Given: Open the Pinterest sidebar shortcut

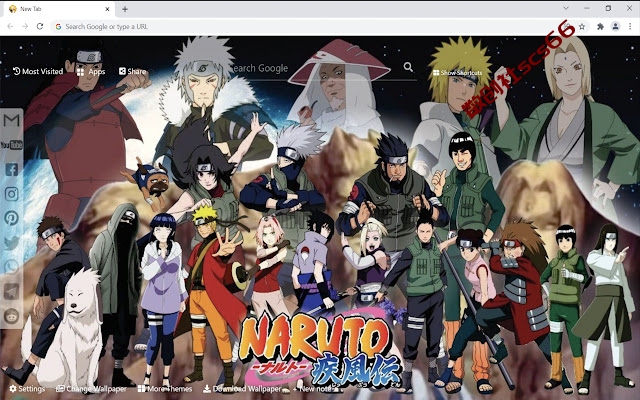Looking at the screenshot, I should 11,218.
